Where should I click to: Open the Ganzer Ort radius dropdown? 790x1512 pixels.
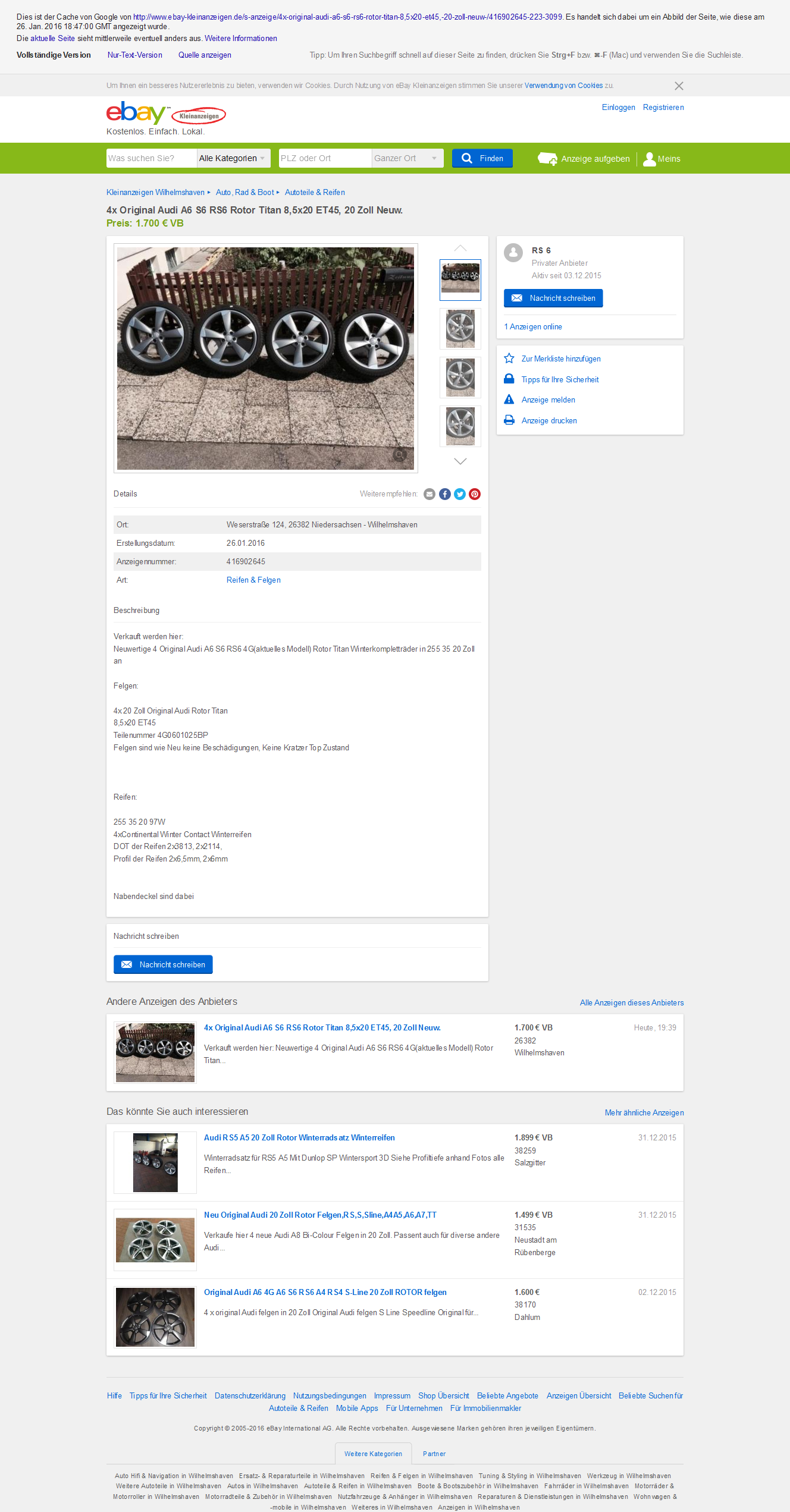coord(407,158)
